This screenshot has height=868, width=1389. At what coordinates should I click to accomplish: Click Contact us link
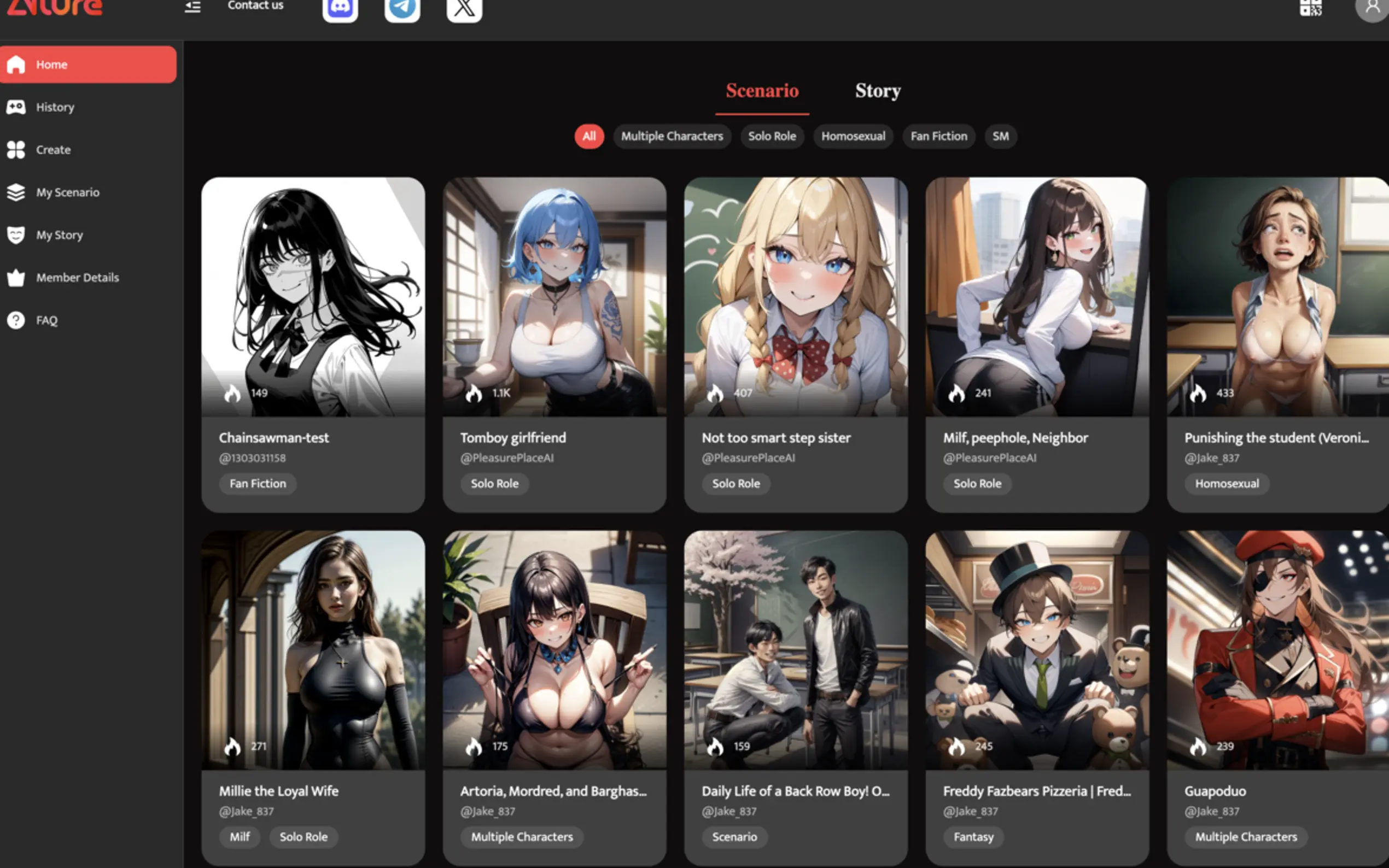[255, 6]
